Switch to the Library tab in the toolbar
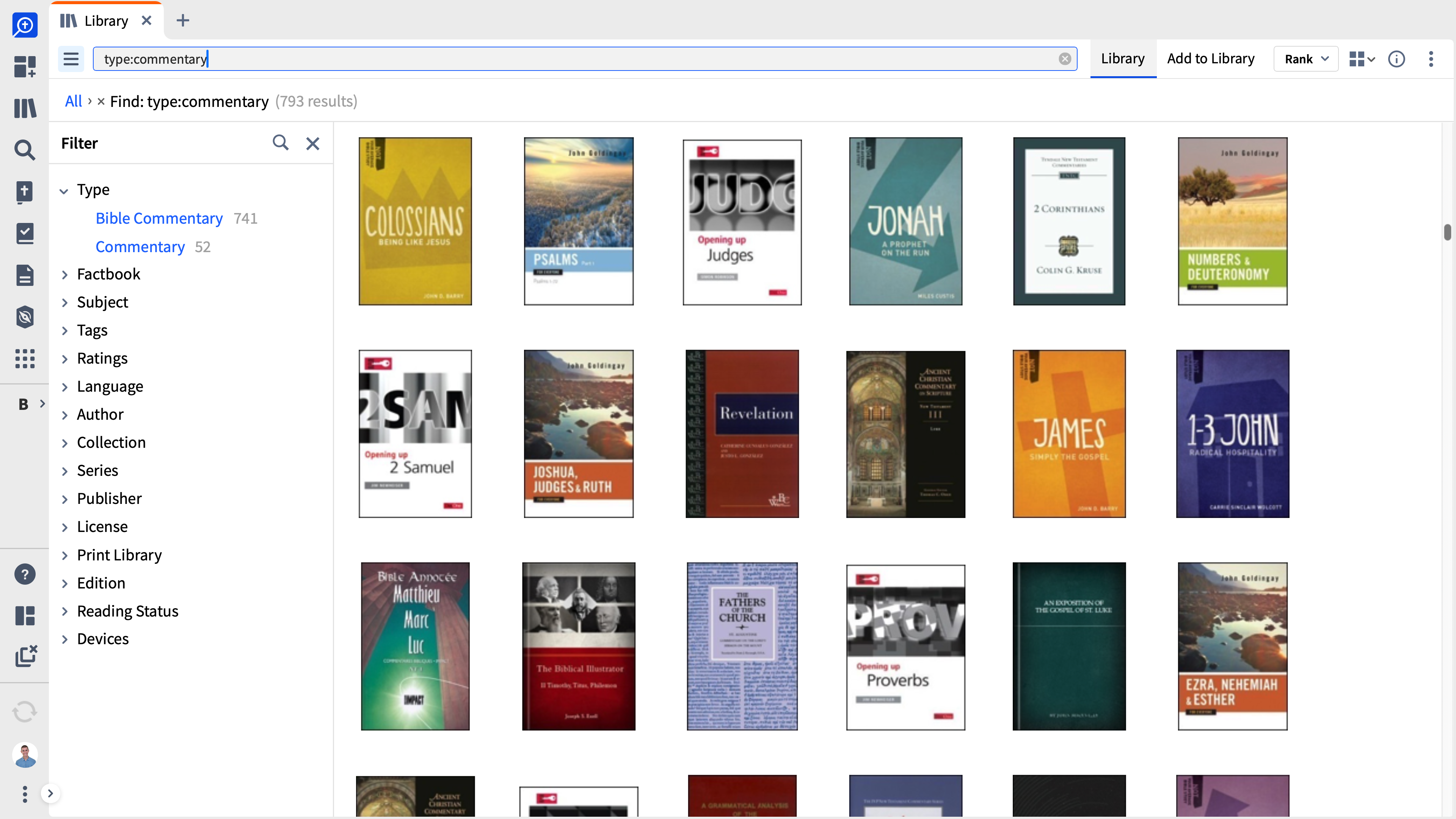Image resolution: width=1456 pixels, height=819 pixels. (x=1122, y=59)
